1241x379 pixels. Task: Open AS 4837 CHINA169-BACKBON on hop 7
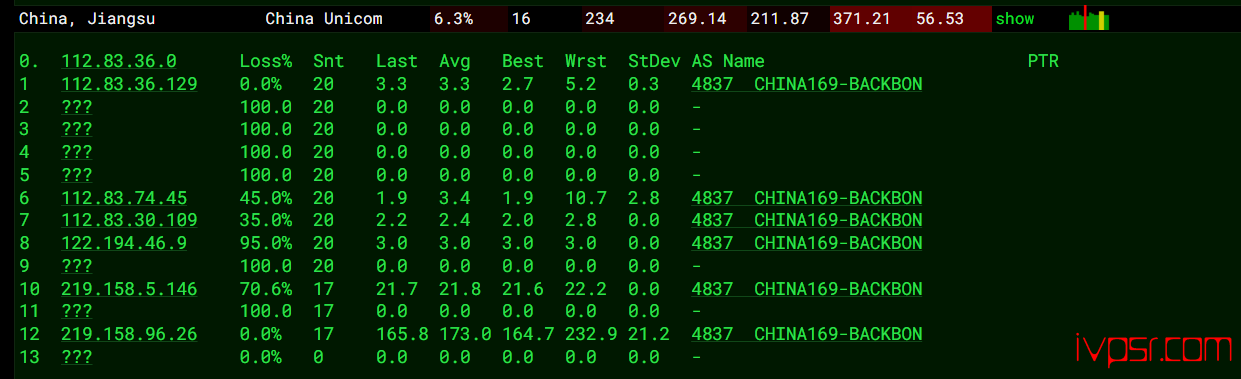pyautogui.click(x=807, y=221)
